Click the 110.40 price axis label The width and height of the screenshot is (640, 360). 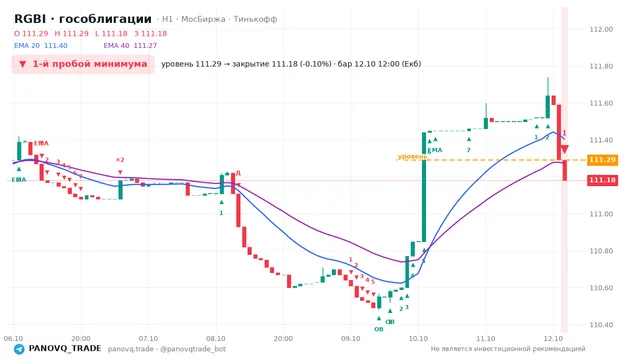tap(601, 325)
